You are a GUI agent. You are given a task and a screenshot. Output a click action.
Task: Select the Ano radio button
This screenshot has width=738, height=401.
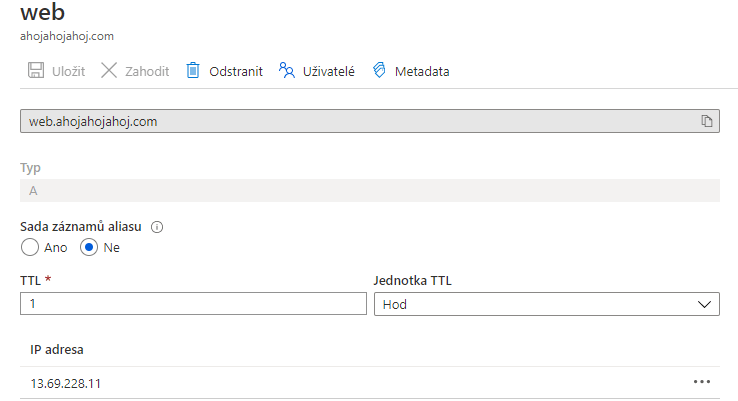point(30,247)
